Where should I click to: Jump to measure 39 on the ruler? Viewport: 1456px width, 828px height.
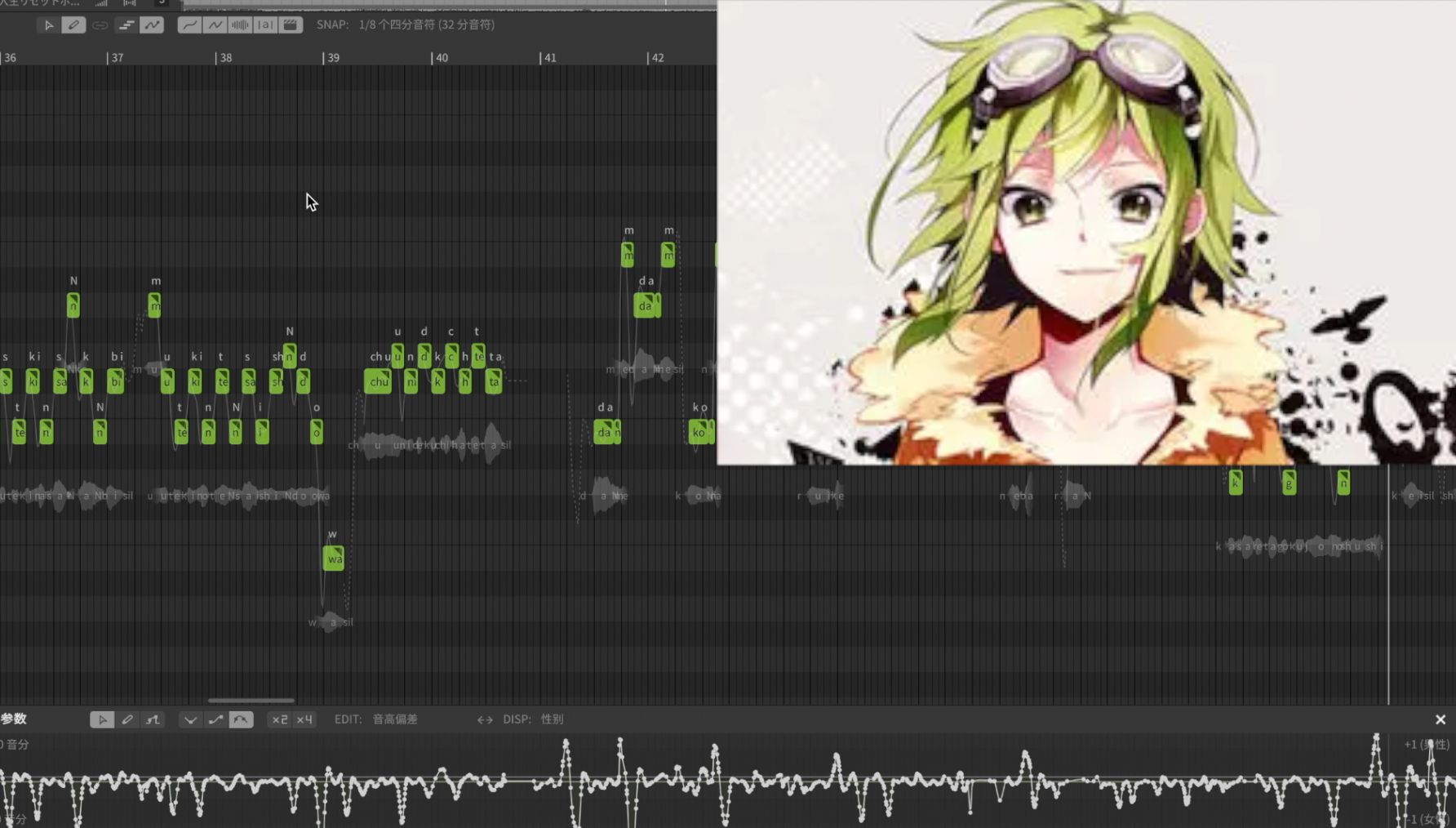(x=333, y=58)
